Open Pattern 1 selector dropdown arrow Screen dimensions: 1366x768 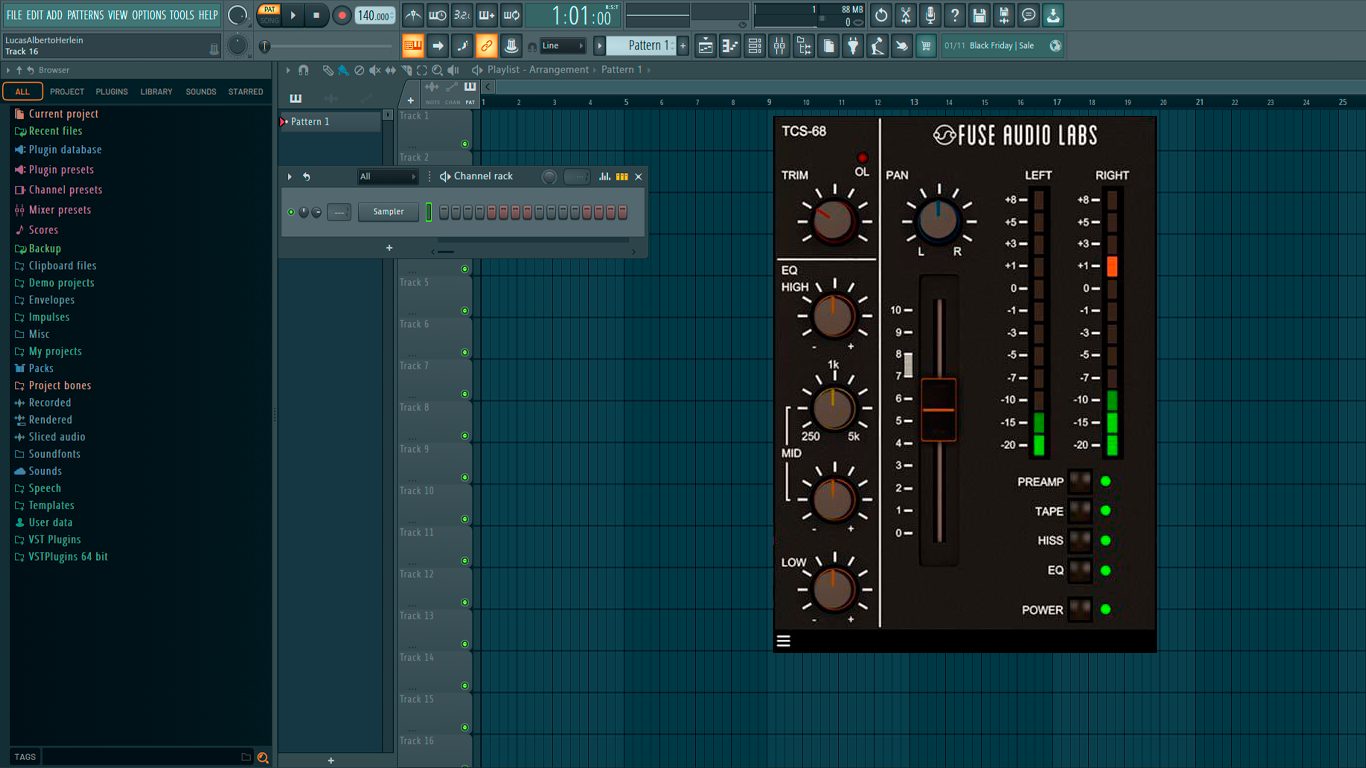(600, 45)
